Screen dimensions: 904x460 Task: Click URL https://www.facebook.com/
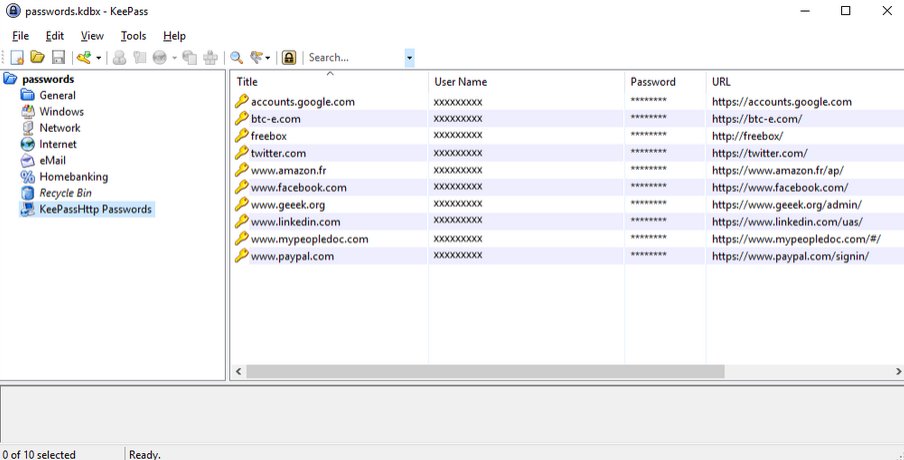(780, 188)
